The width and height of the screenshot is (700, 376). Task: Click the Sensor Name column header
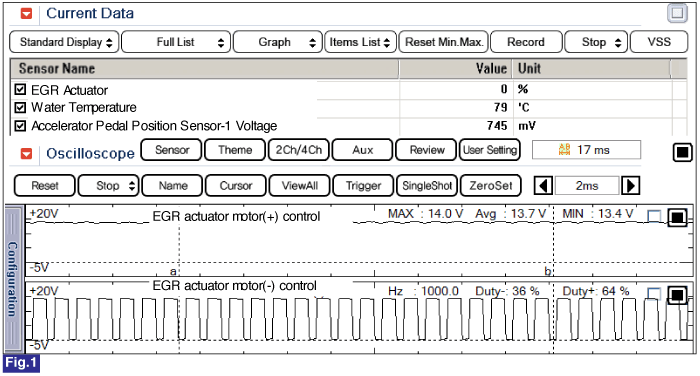204,69
